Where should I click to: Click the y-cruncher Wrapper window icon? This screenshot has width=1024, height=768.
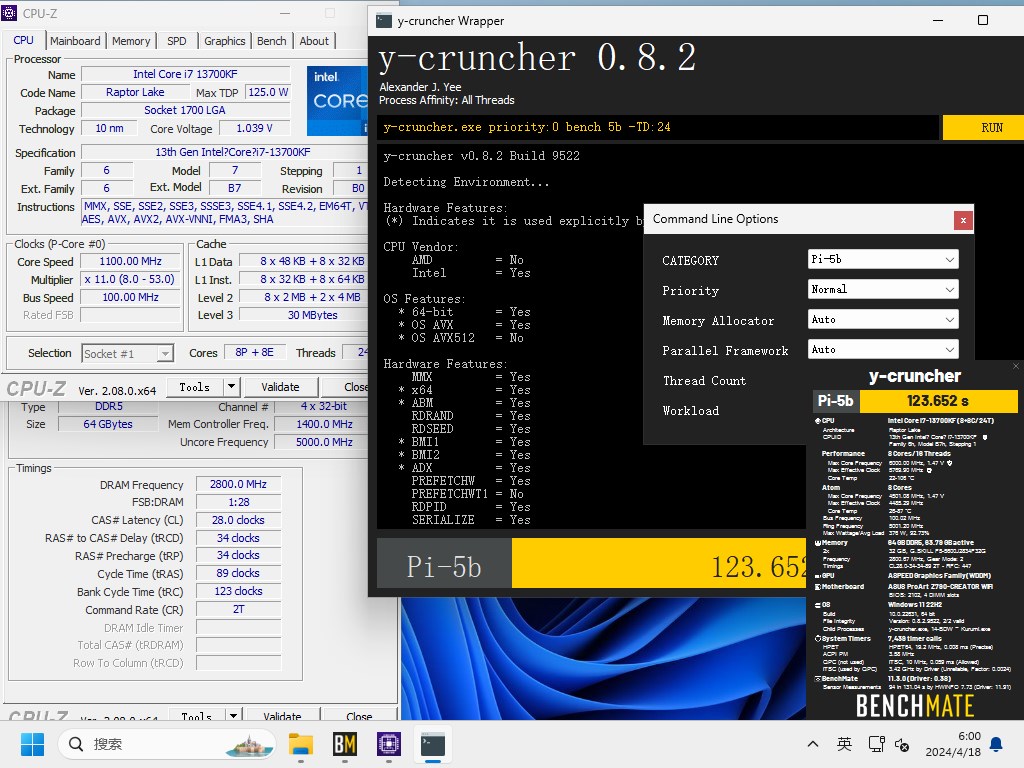[384, 21]
